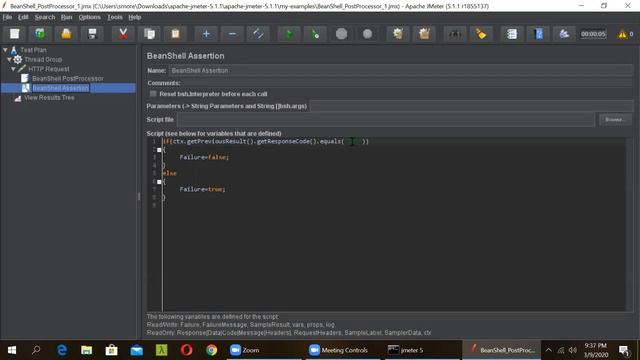
Task: Fold the else code block at line 6
Action: point(159,182)
